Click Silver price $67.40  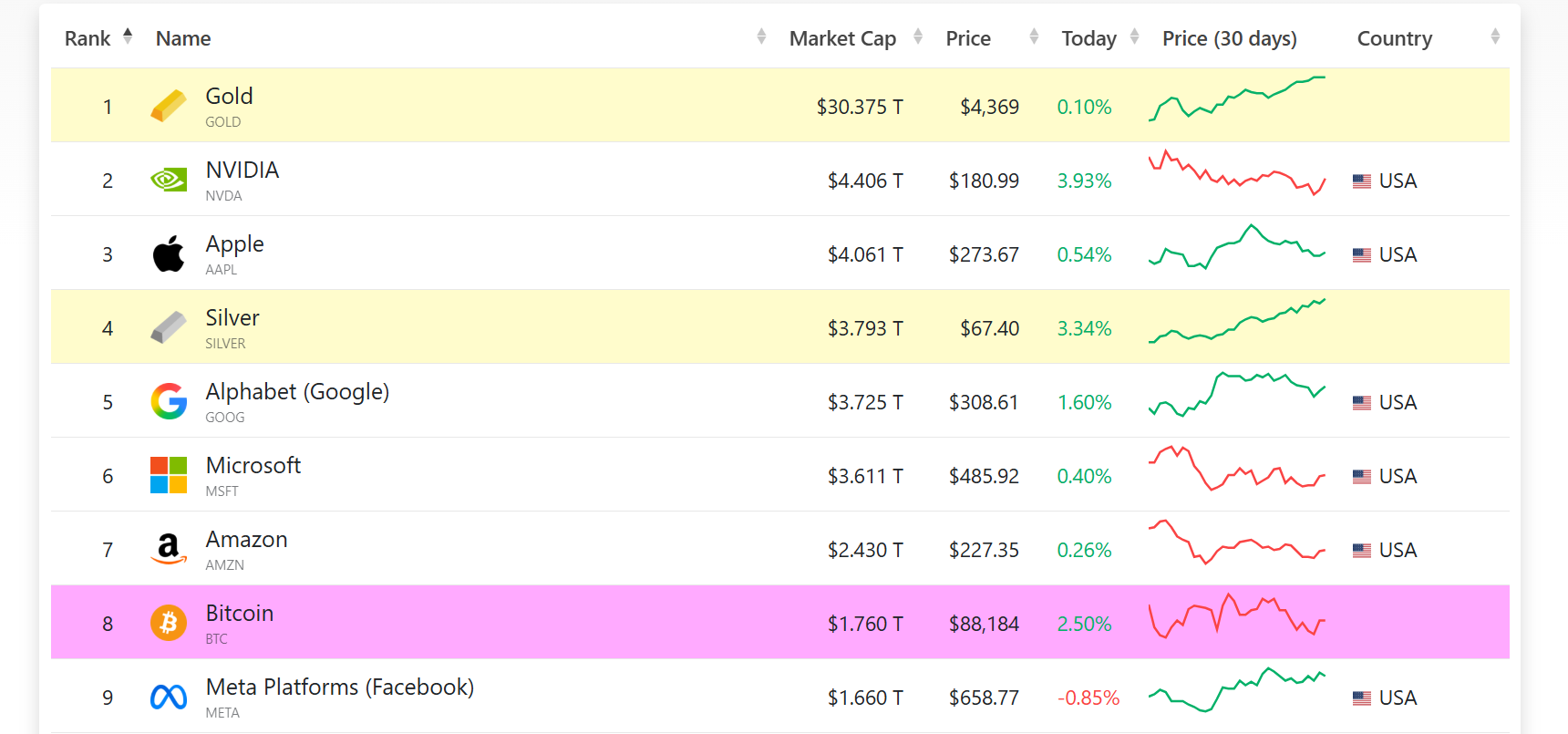989,328
